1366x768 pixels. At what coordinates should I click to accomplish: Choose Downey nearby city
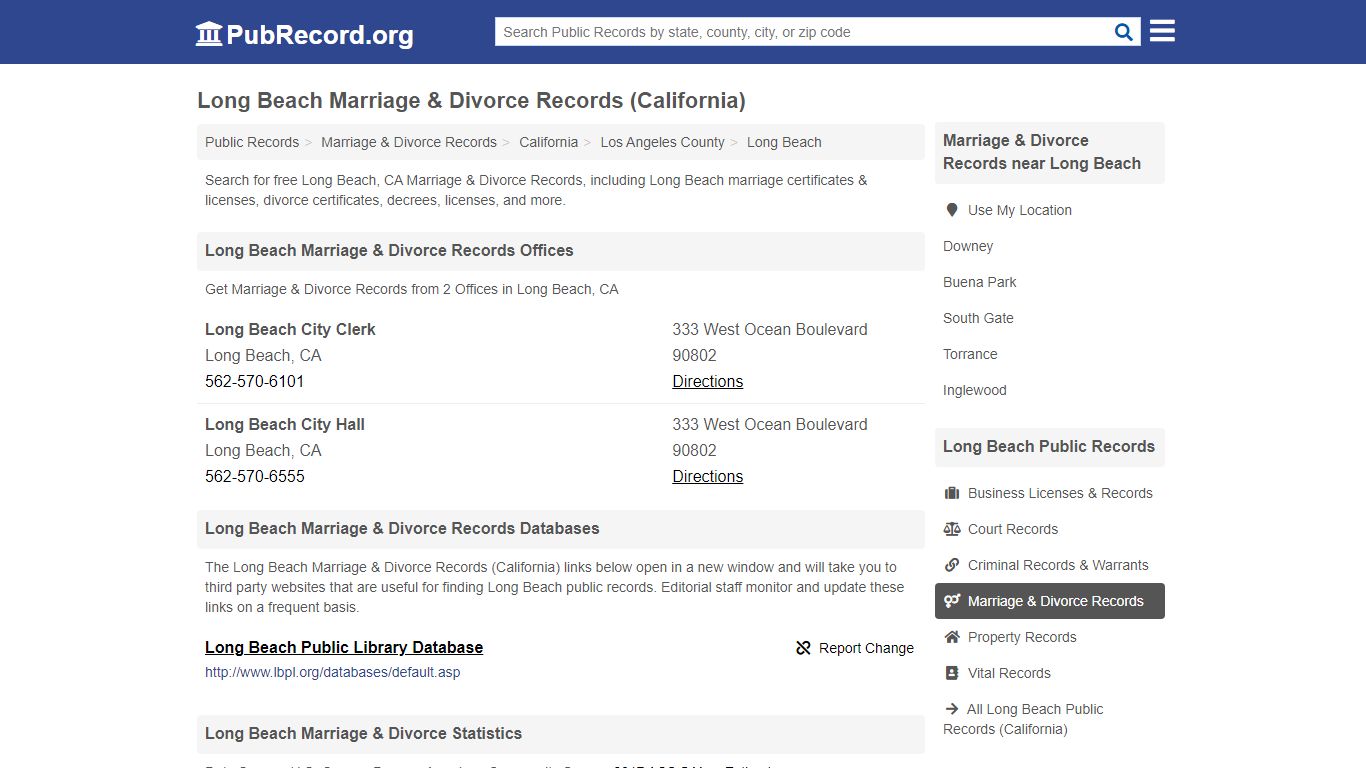(x=968, y=246)
